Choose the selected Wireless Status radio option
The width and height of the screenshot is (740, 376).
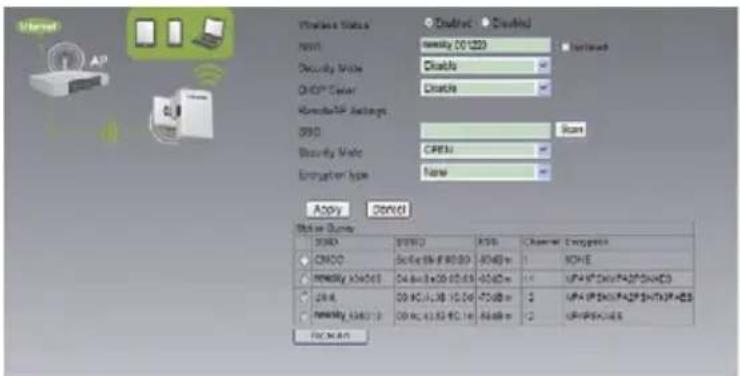coord(429,23)
